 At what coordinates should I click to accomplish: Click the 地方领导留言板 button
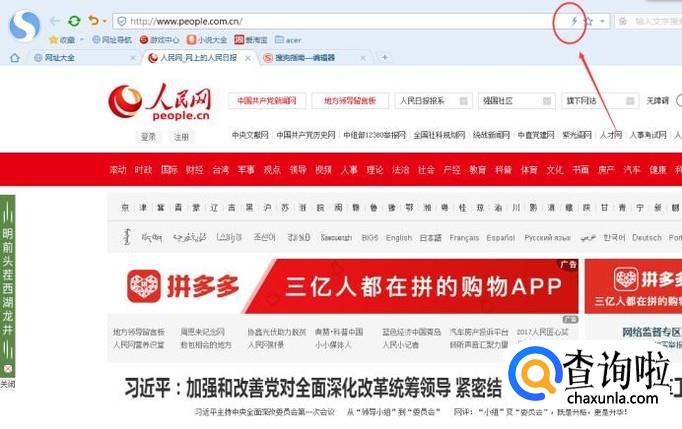[350, 101]
